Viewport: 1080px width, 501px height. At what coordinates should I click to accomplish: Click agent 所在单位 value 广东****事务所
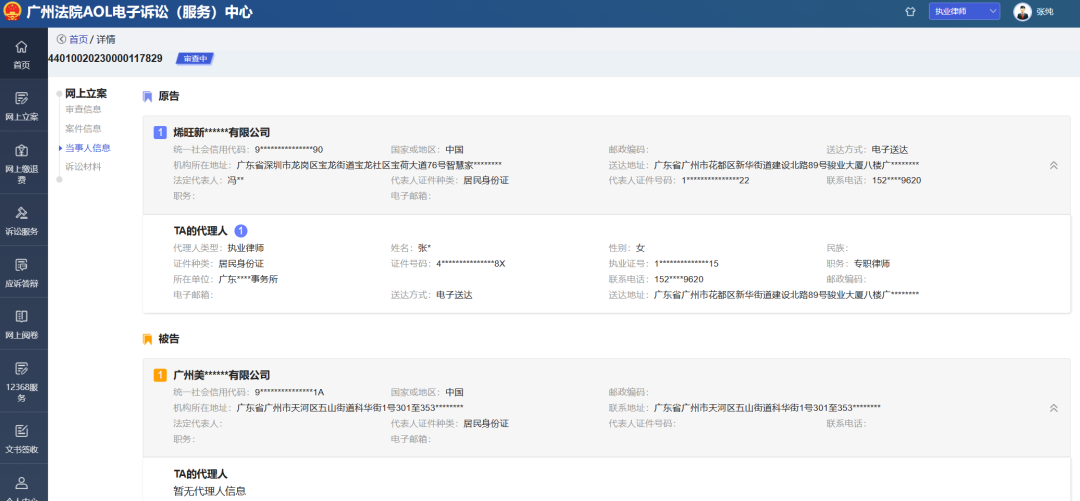[249, 279]
